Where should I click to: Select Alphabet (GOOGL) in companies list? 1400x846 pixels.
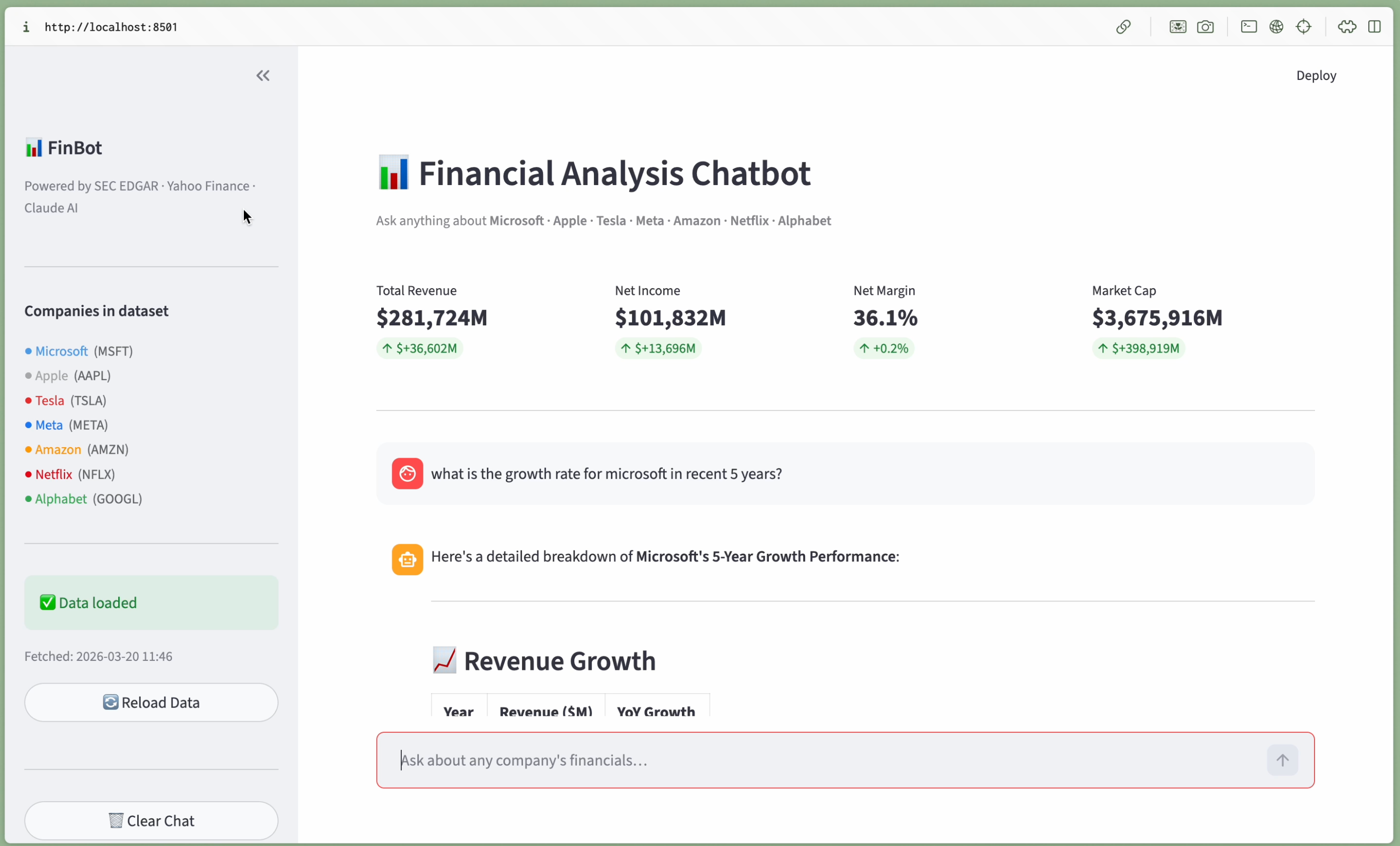point(83,498)
